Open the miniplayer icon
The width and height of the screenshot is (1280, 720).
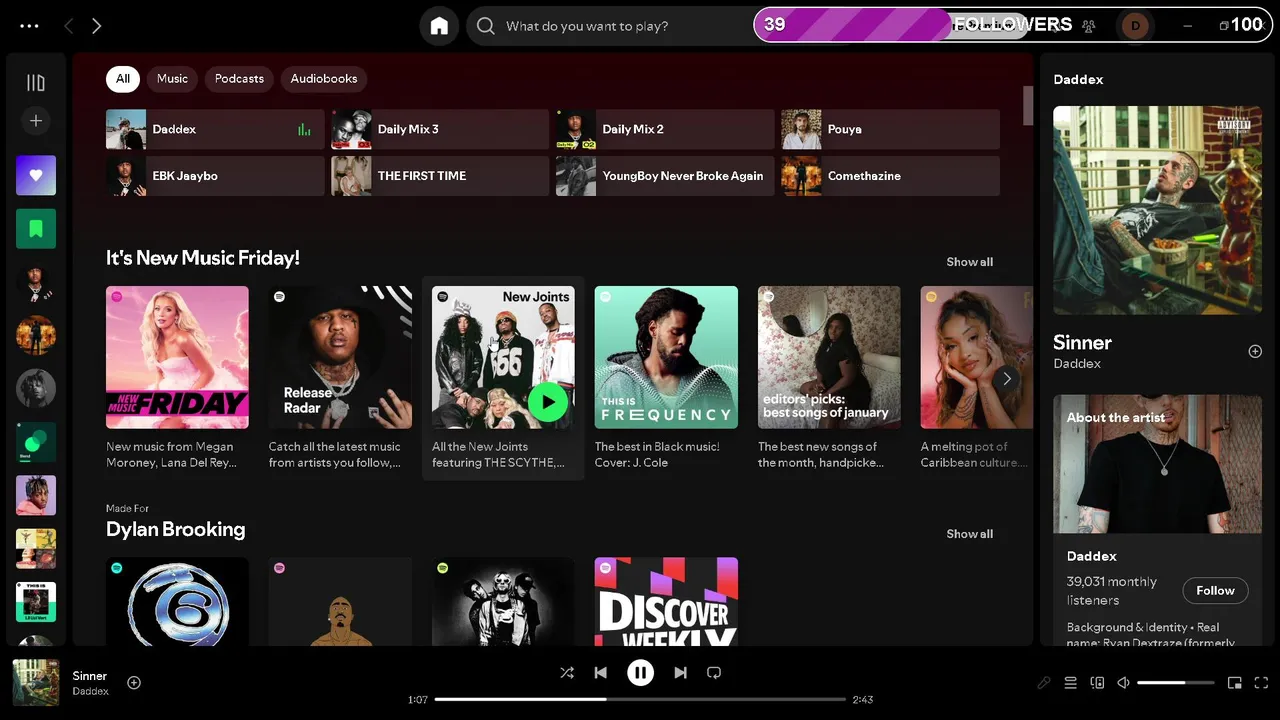[x=1235, y=683]
